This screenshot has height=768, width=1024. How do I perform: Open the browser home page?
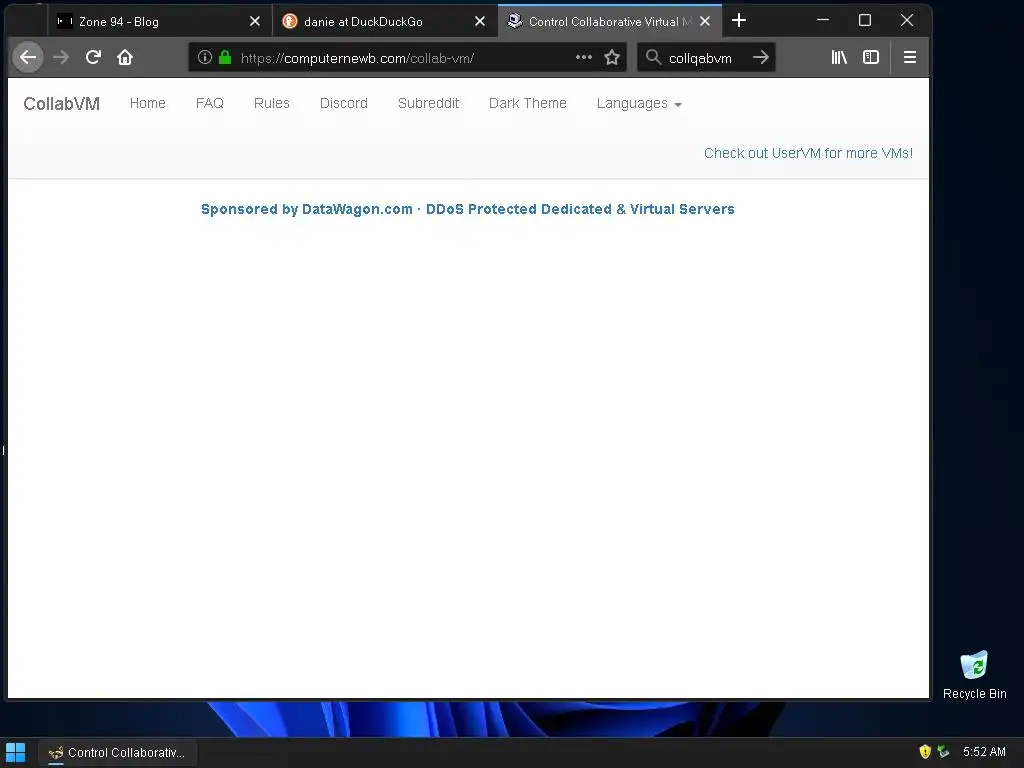click(125, 57)
